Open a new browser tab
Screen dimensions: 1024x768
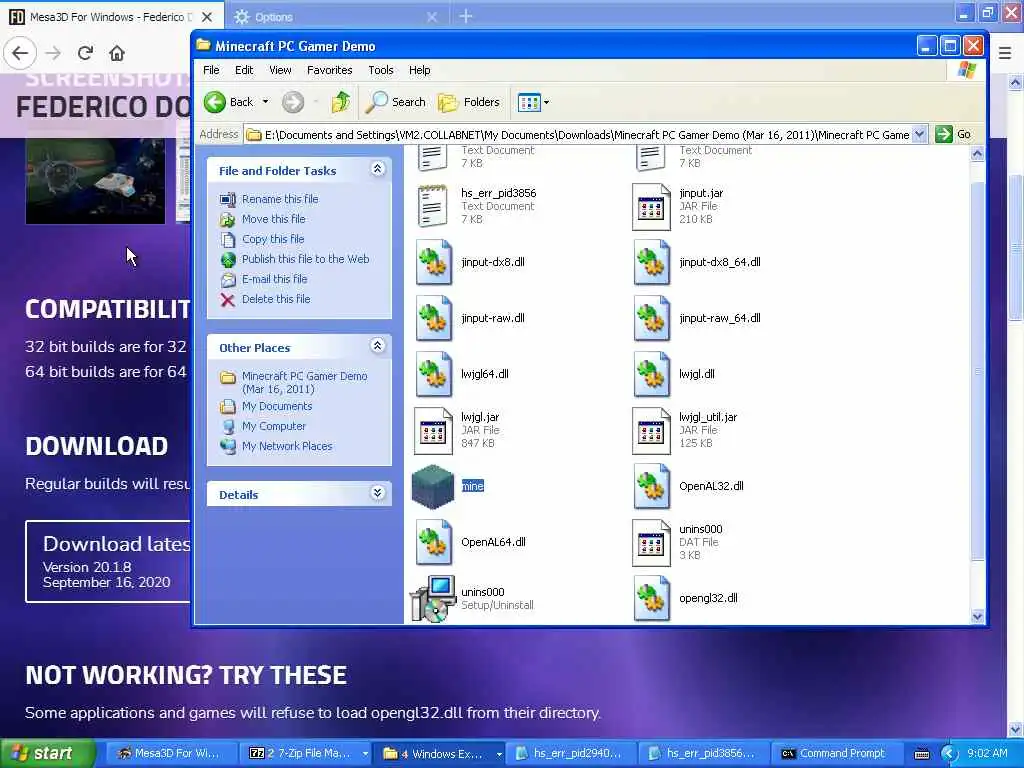click(x=466, y=16)
